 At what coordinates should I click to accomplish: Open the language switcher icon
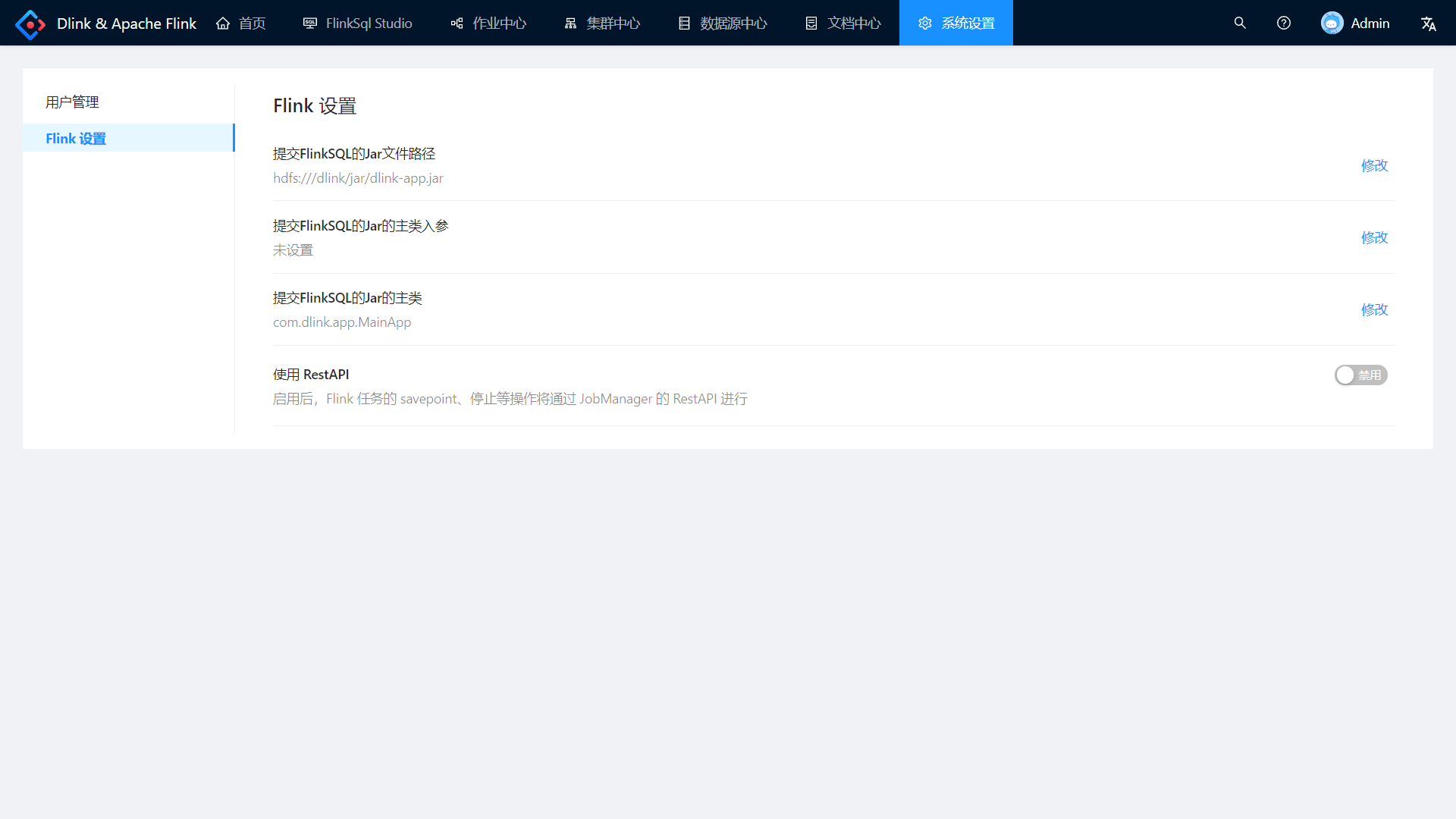click(x=1429, y=24)
